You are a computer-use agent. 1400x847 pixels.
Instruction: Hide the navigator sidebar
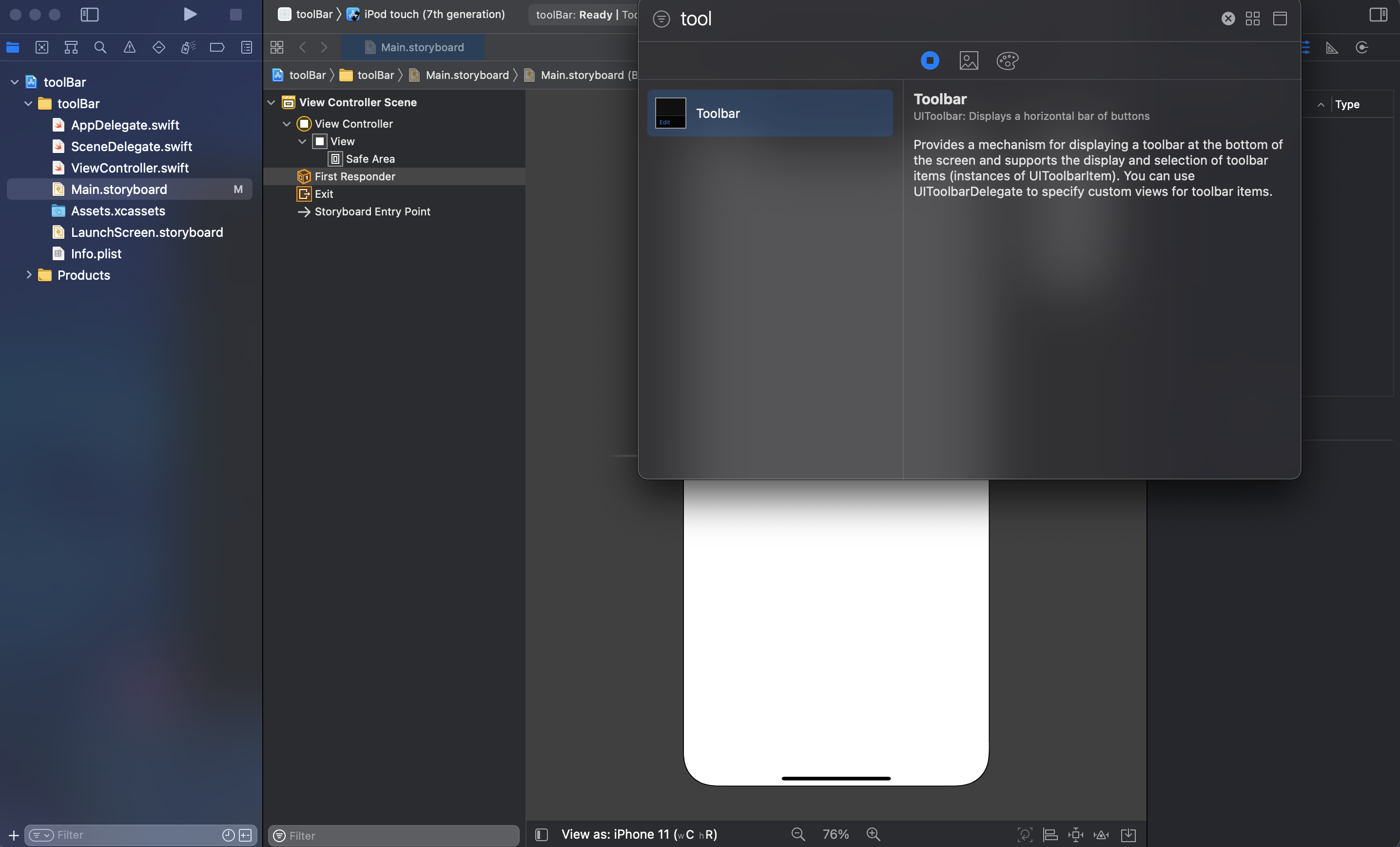pos(90,14)
